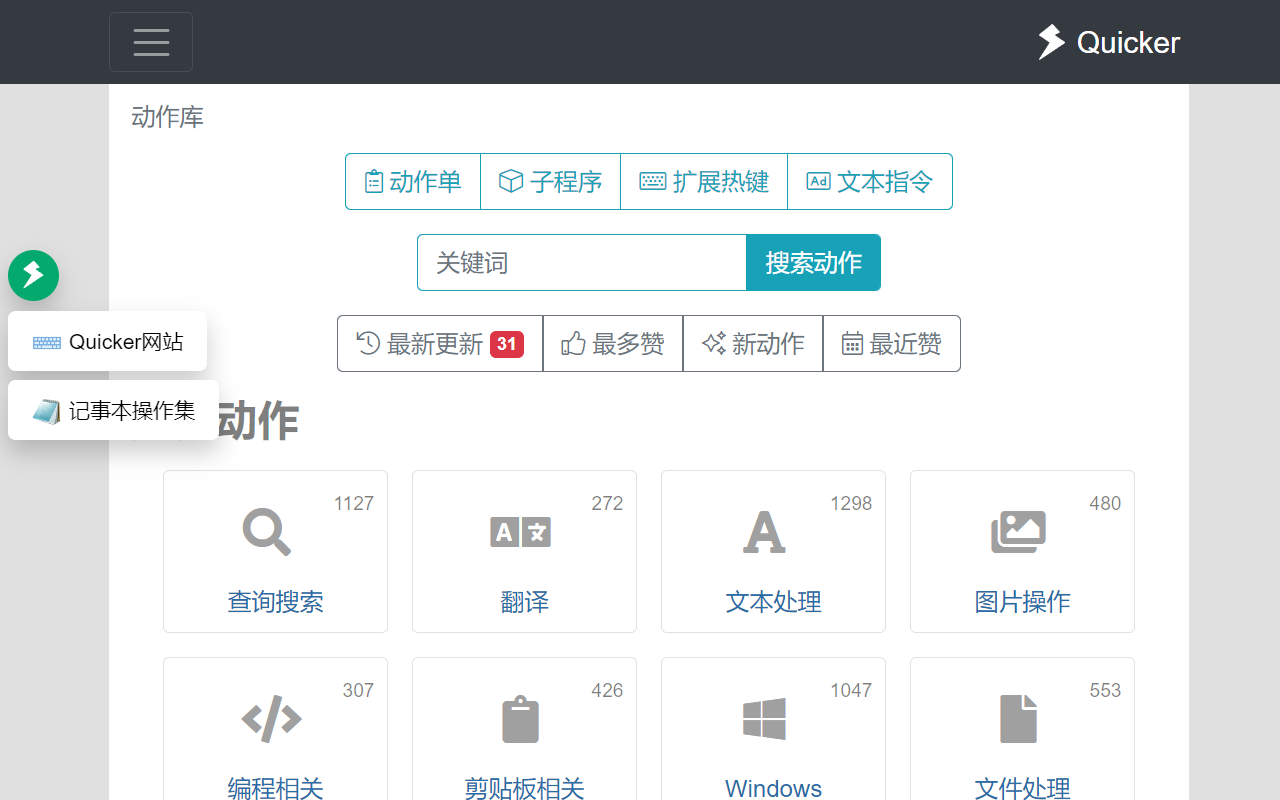Click the 关键词 keyword input field
Image resolution: width=1280 pixels, height=800 pixels.
[x=580, y=262]
